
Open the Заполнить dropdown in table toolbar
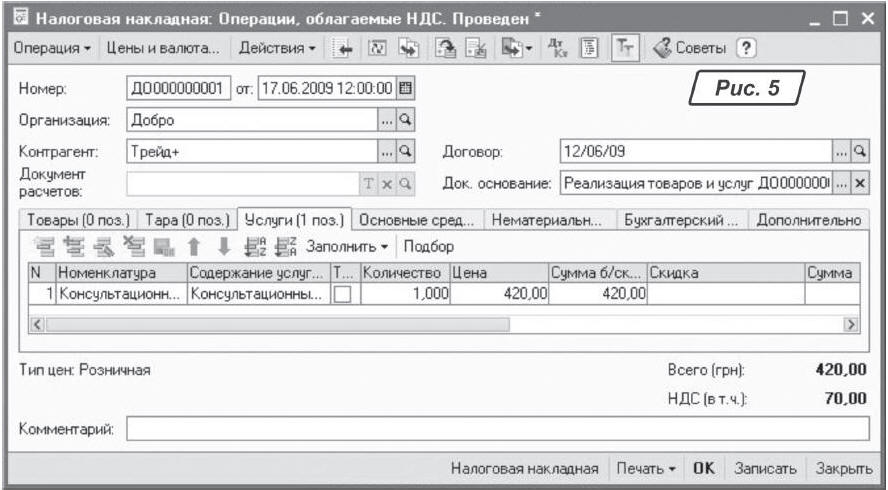pos(347,246)
